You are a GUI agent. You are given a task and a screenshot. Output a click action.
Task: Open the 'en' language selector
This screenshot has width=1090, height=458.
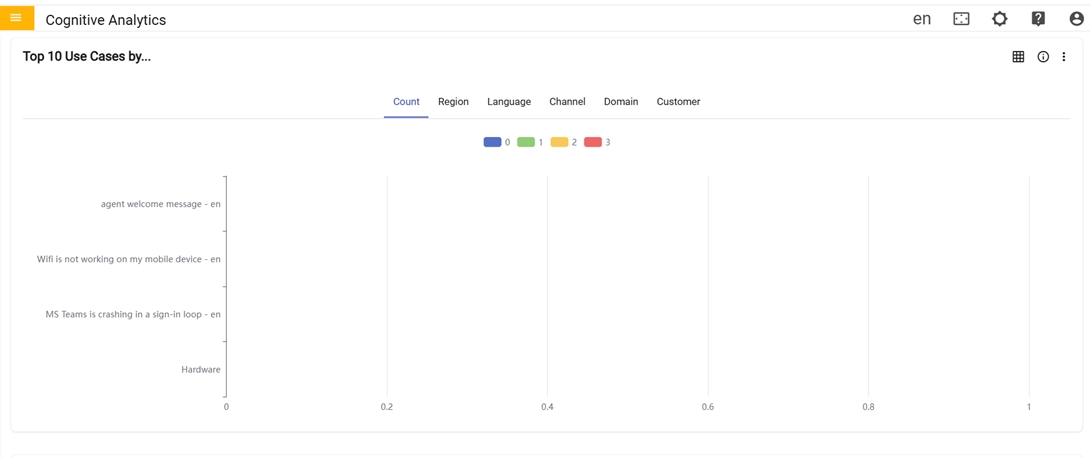pyautogui.click(x=922, y=19)
